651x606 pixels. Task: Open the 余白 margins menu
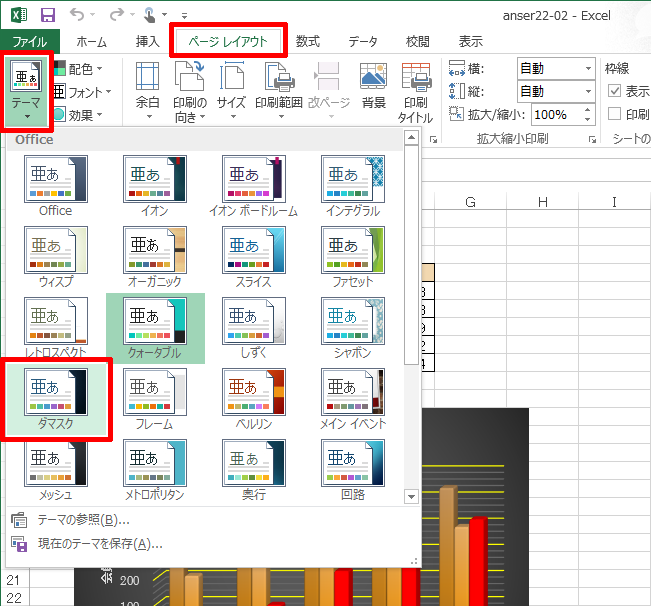tap(148, 90)
